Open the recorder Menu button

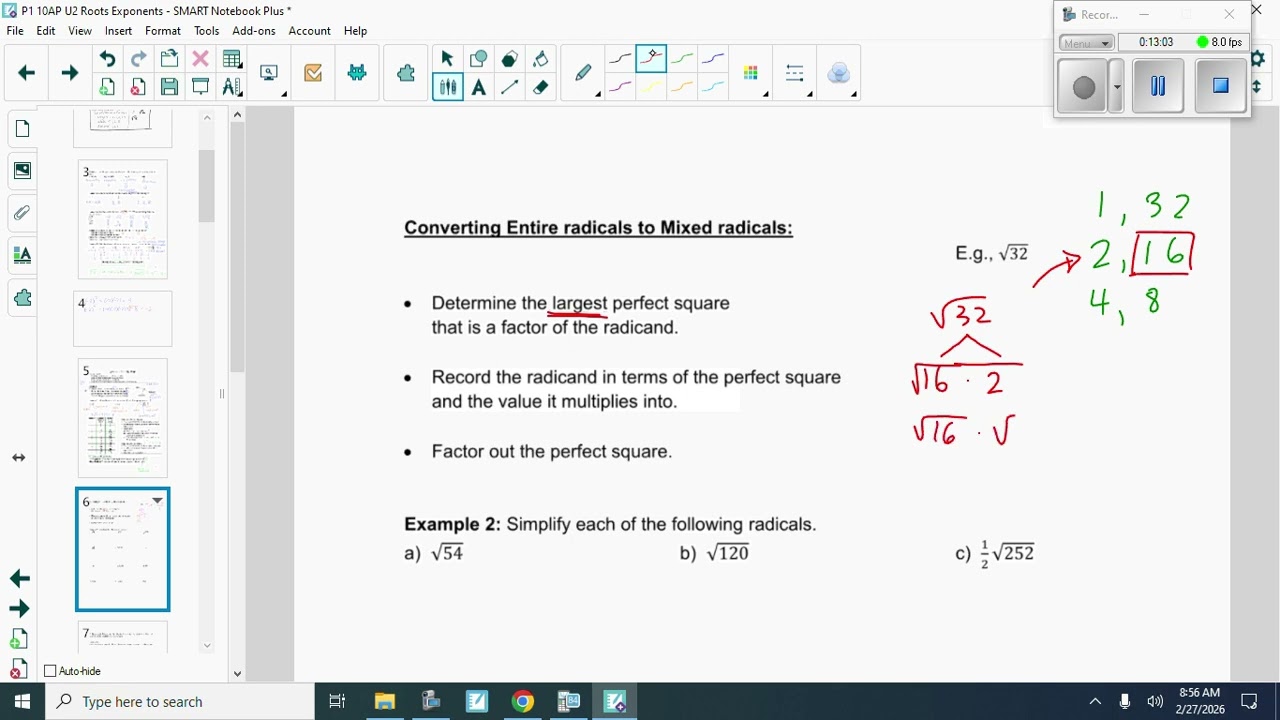coord(1087,43)
